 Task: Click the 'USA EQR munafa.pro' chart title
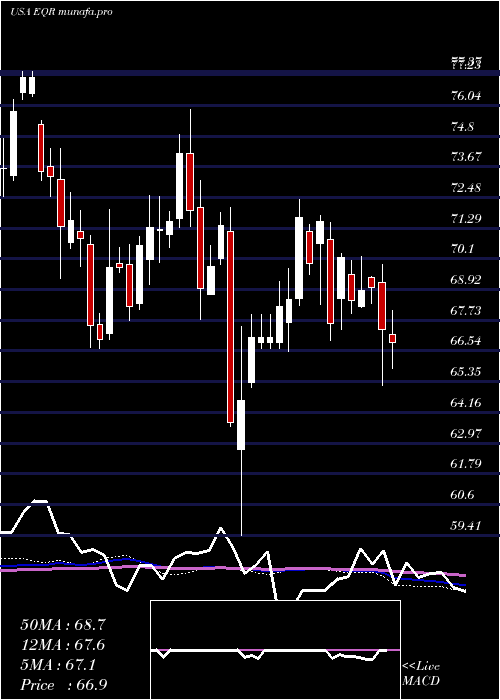click(61, 12)
